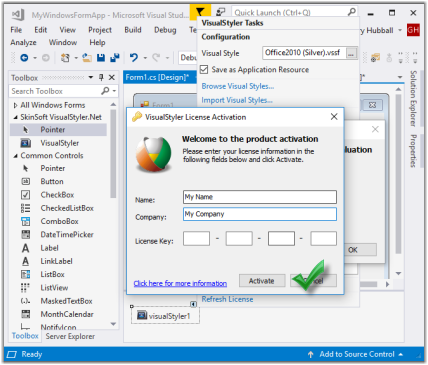Open the New Project dropdown arrow
Image resolution: width=428 pixels, height=365 pixels.
point(76,58)
